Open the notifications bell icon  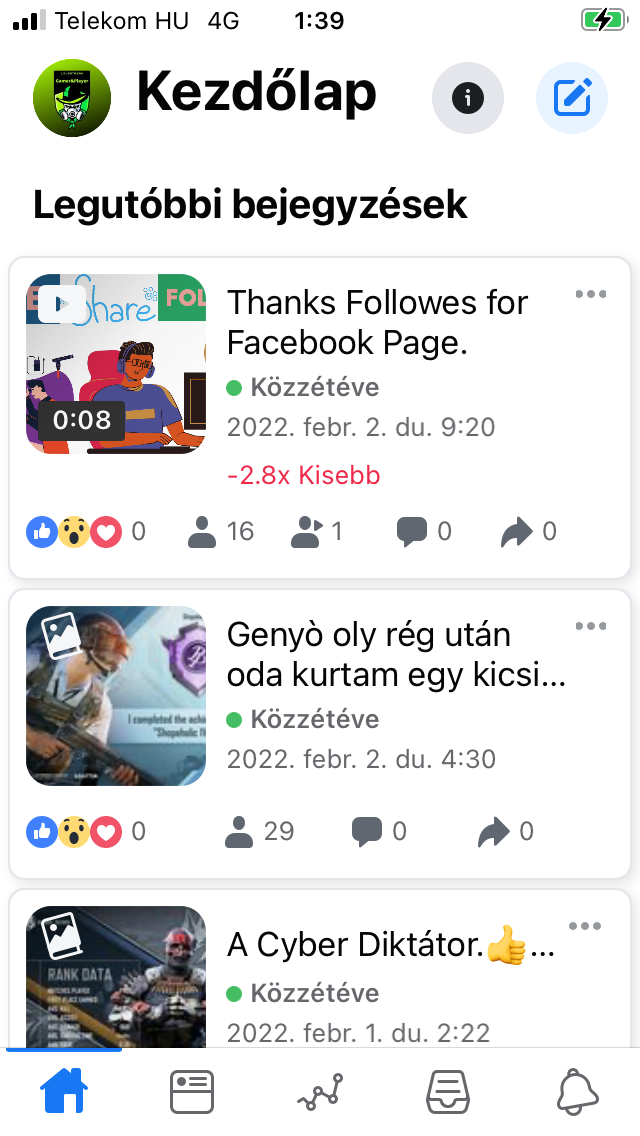point(577,1091)
